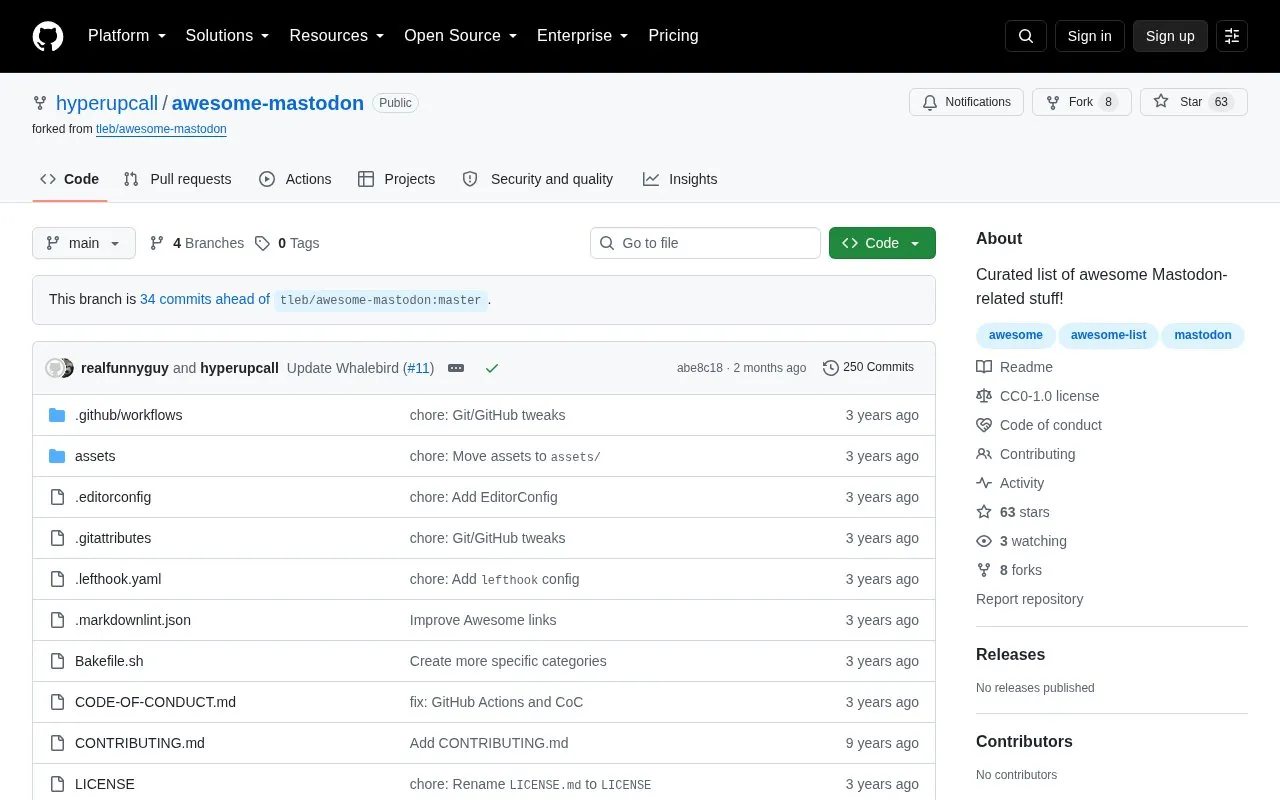Open the command palette icon button

tap(1232, 36)
